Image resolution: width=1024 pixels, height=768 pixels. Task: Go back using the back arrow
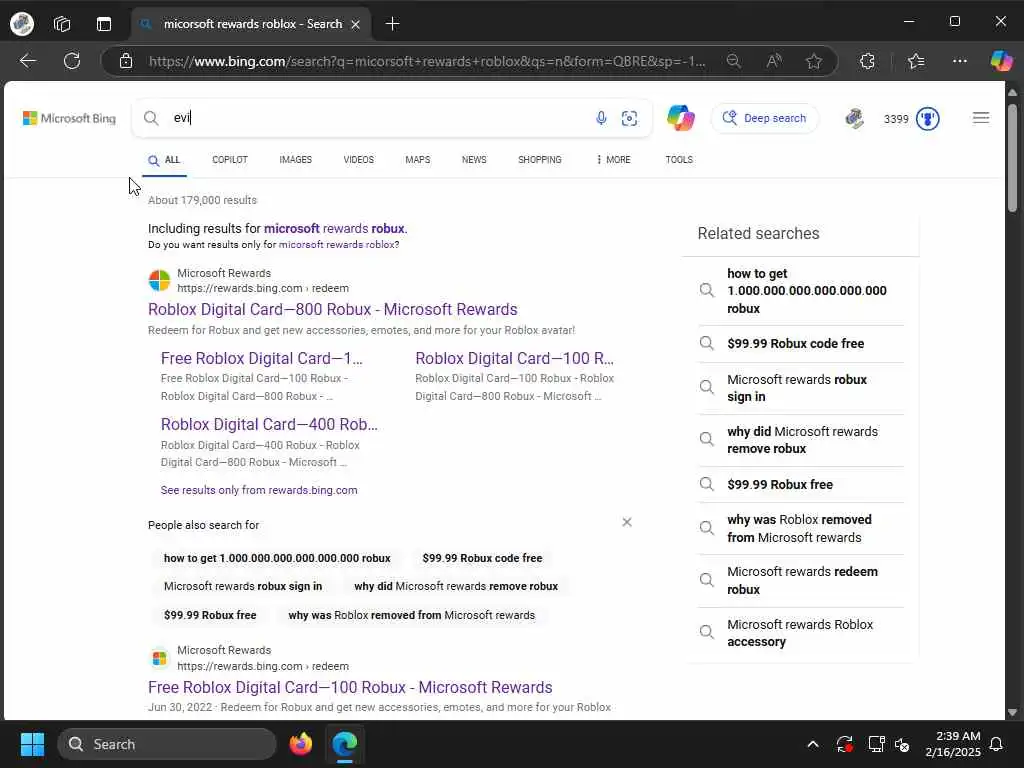[x=27, y=61]
